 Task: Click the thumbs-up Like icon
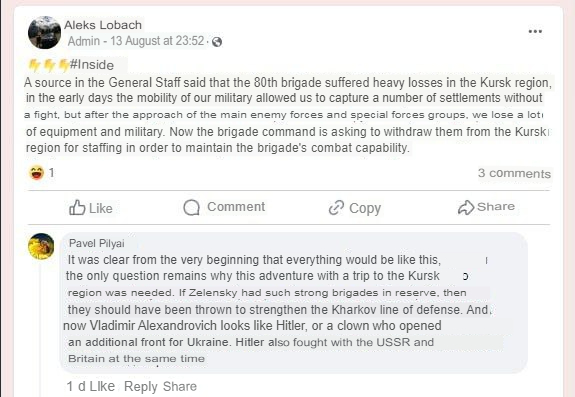tap(77, 207)
